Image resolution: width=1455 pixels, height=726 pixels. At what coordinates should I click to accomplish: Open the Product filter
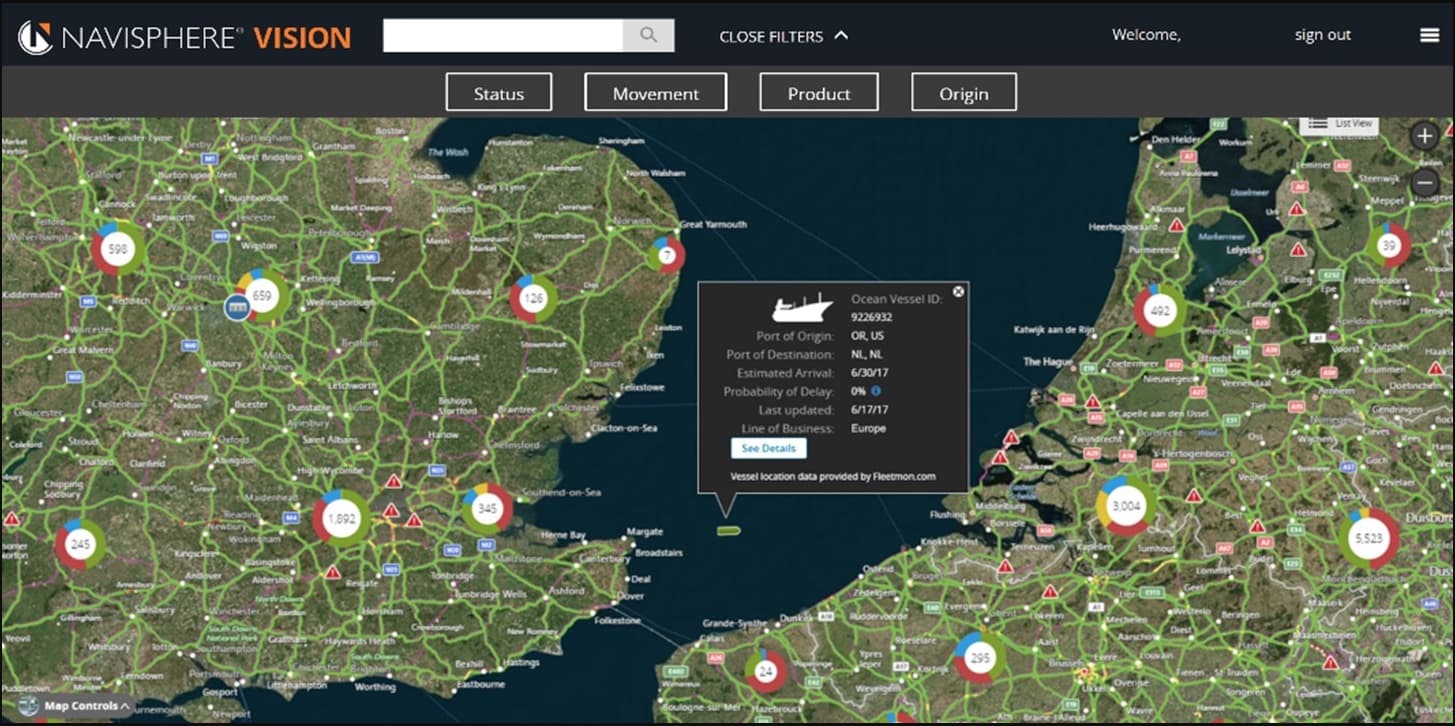click(x=819, y=93)
